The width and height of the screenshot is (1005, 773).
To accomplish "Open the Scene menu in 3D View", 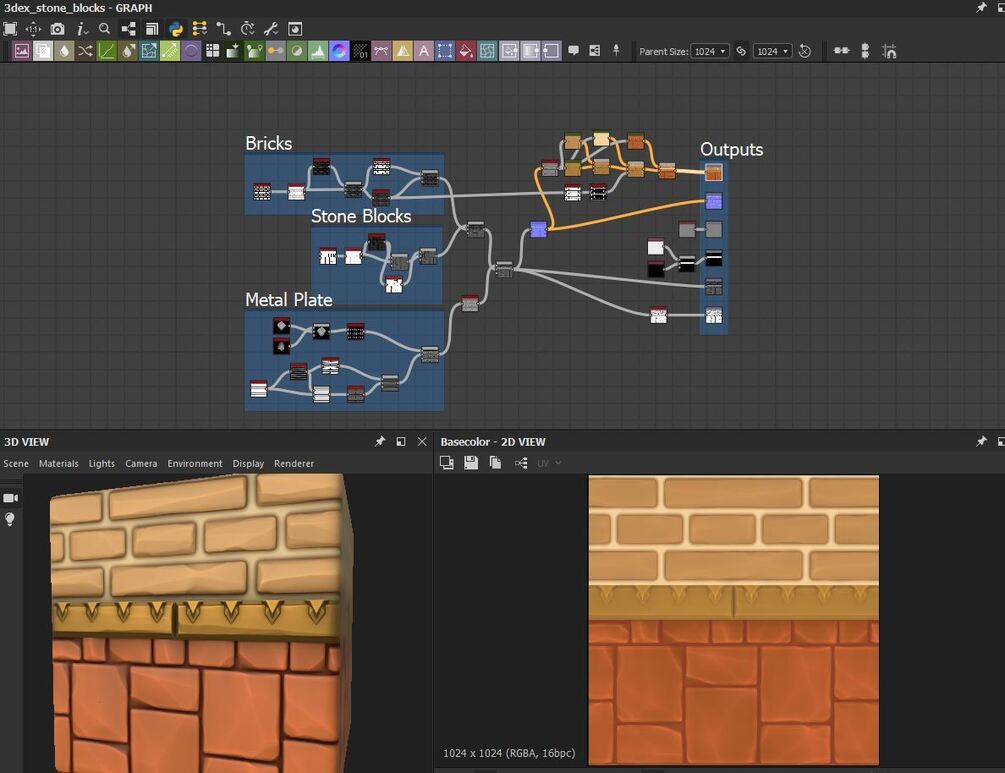I will point(16,463).
